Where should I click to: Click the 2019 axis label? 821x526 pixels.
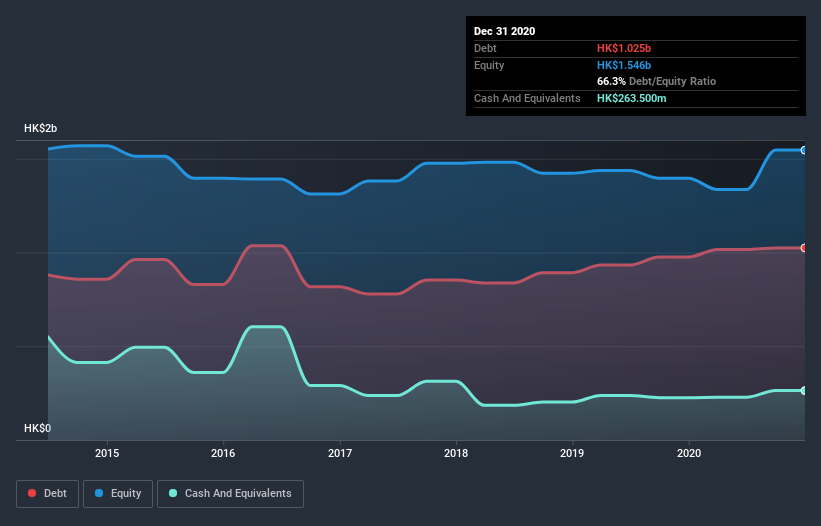572,453
